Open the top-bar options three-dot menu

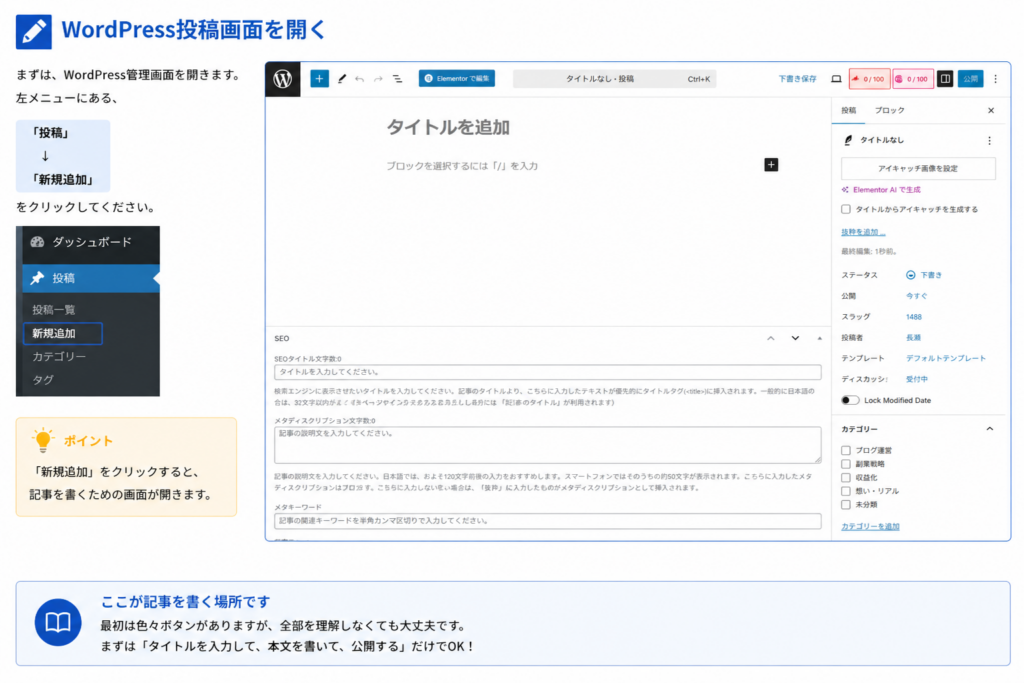pyautogui.click(x=995, y=79)
